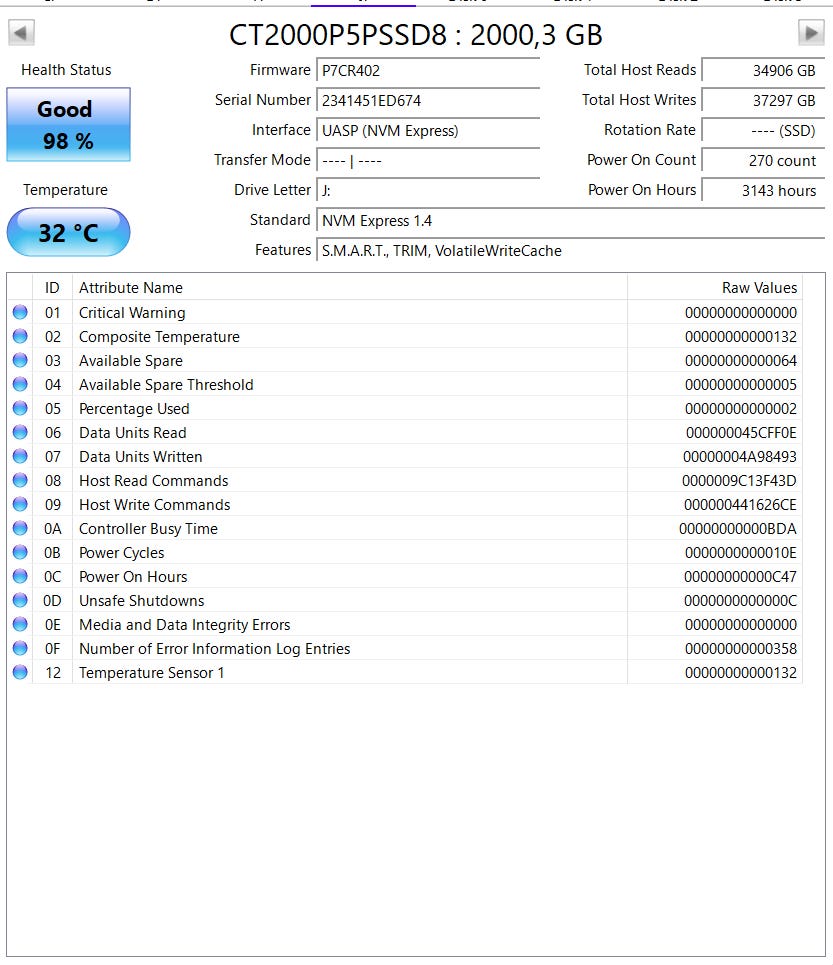Select Media and Data Integrity Errors text
The width and height of the screenshot is (833, 965).
(185, 625)
